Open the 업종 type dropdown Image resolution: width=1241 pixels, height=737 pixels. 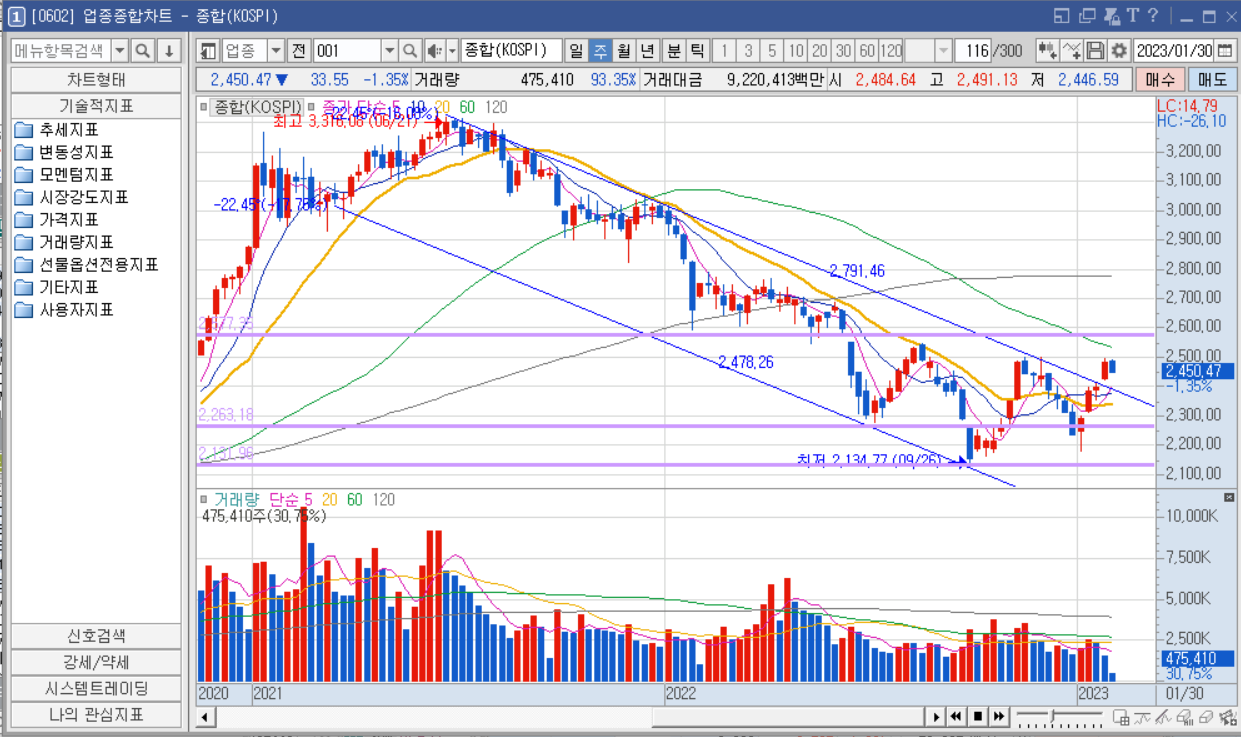[x=275, y=51]
